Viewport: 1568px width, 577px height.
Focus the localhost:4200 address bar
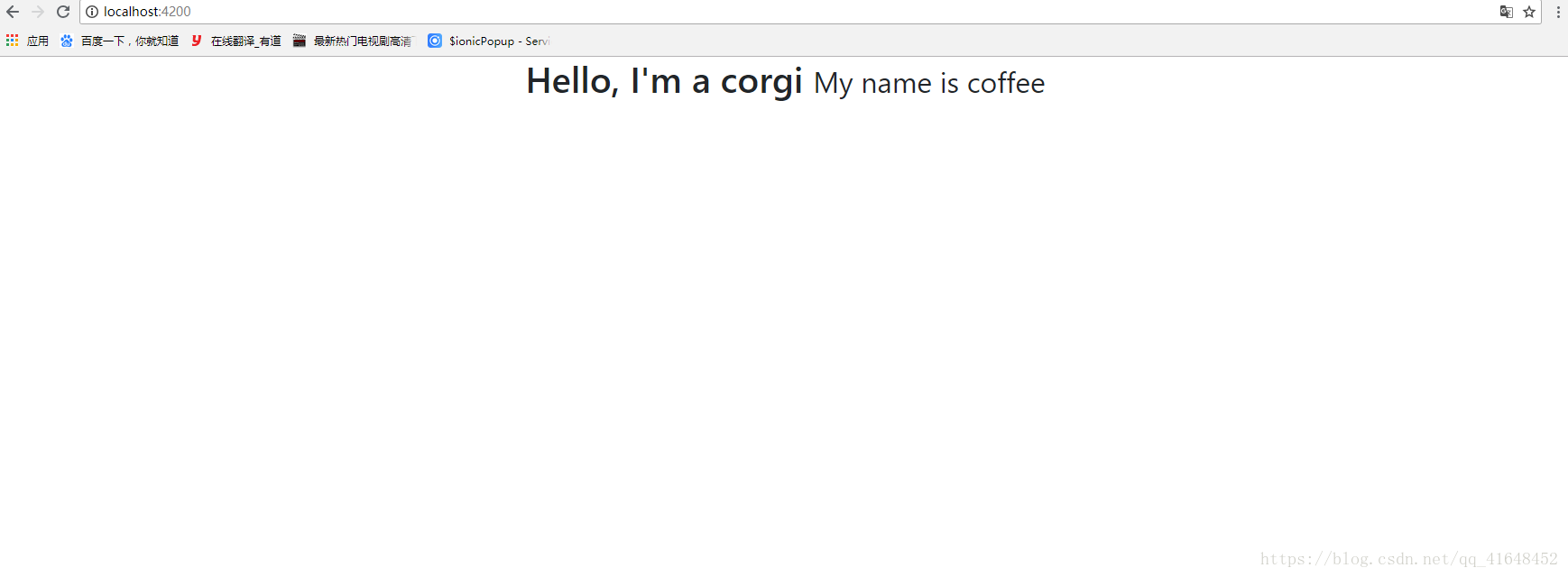[x=794, y=12]
